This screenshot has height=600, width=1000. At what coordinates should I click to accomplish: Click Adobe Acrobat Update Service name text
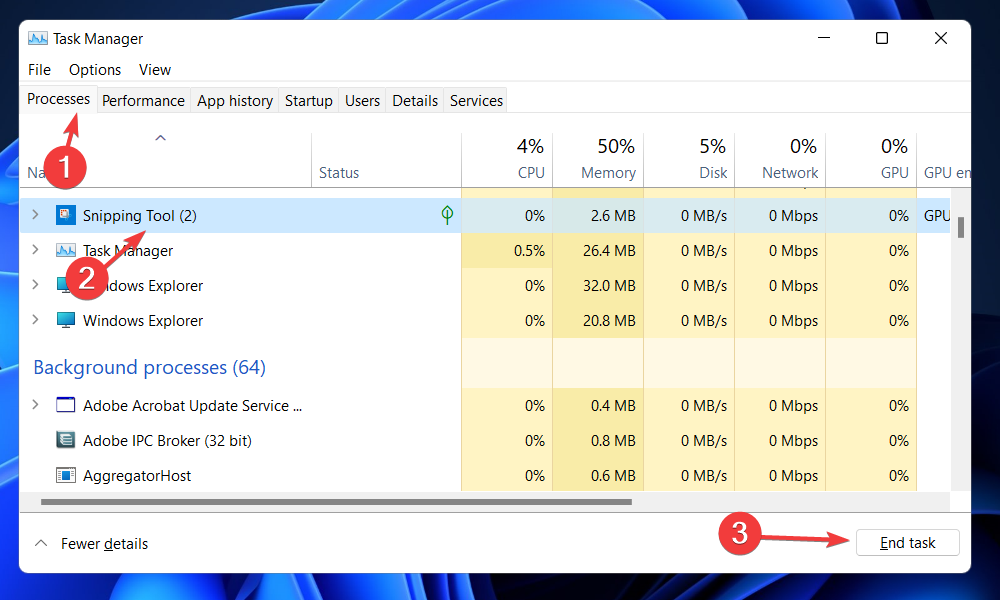pos(193,406)
